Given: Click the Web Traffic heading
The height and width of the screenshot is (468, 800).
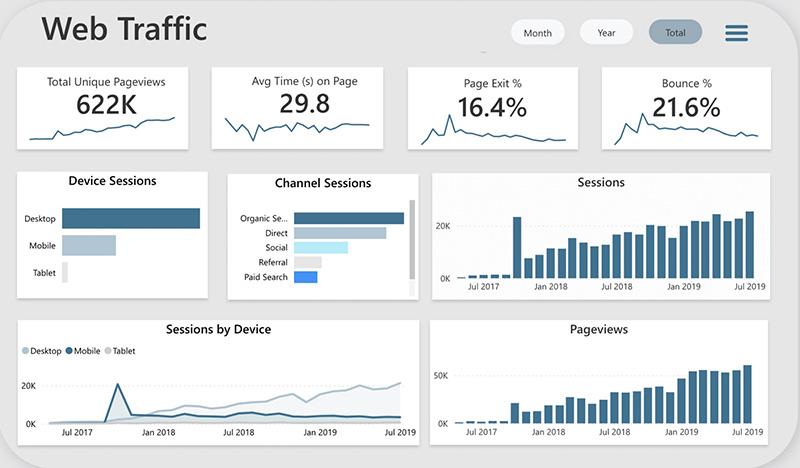Looking at the screenshot, I should pos(124,29).
